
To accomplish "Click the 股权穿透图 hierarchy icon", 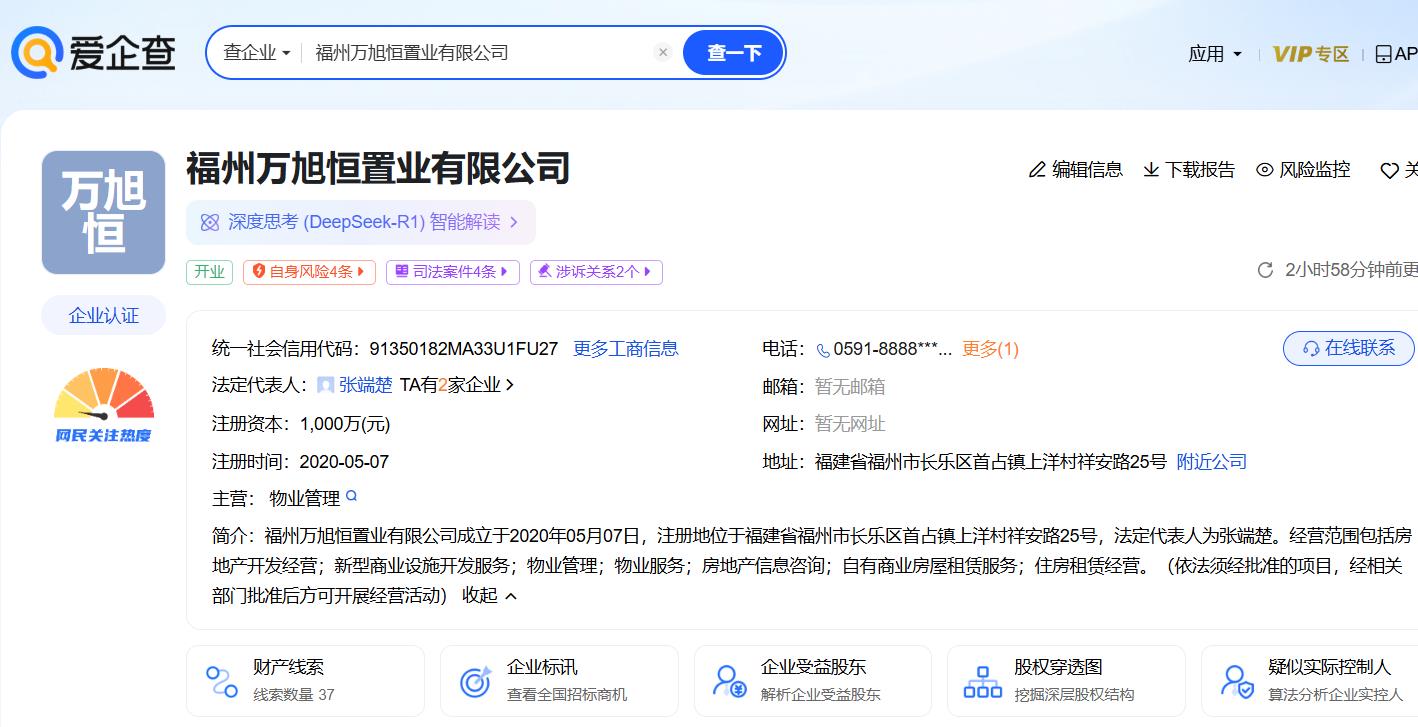I will click(x=982, y=681).
